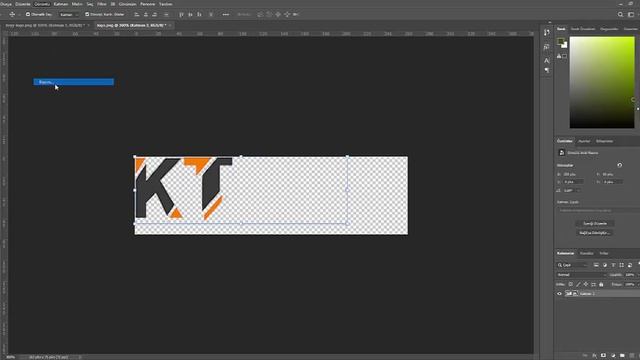Open the Metin menu
The image size is (640, 360).
click(x=77, y=4)
